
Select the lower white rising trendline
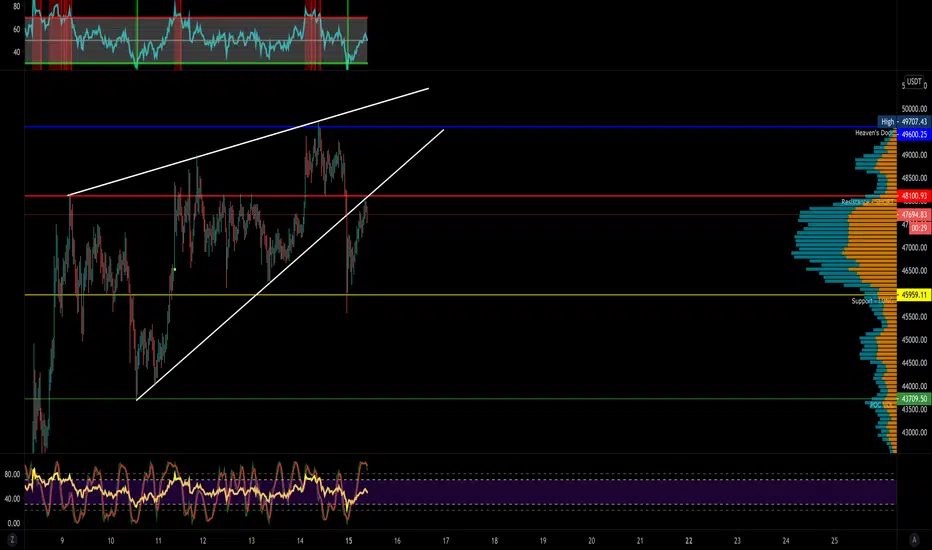point(290,265)
